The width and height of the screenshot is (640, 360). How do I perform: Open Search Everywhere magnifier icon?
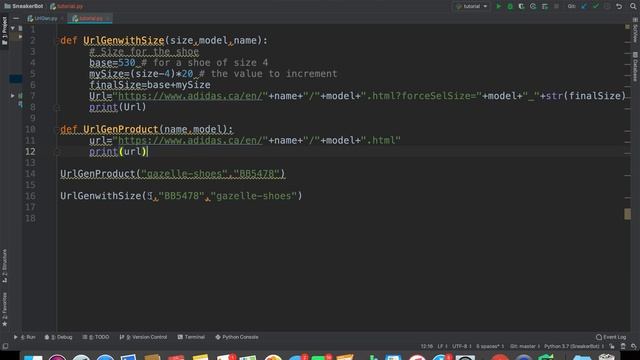point(633,7)
